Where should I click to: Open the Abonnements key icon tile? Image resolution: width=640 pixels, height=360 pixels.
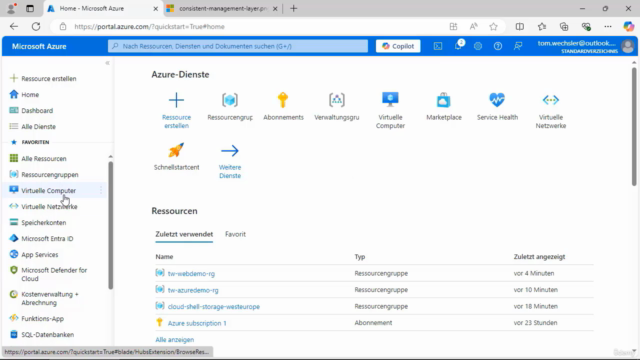(x=283, y=107)
